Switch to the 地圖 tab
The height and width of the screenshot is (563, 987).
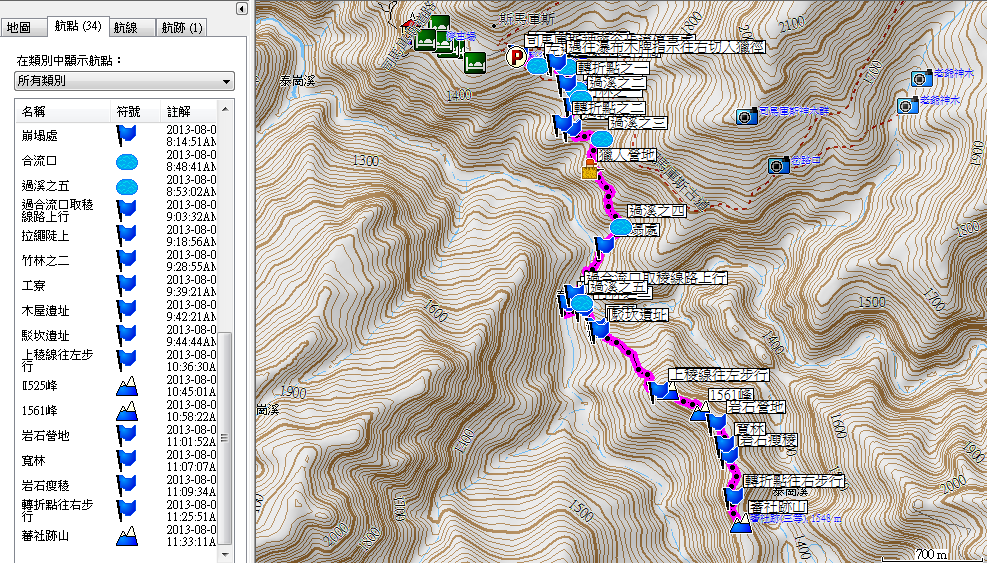tap(19, 27)
